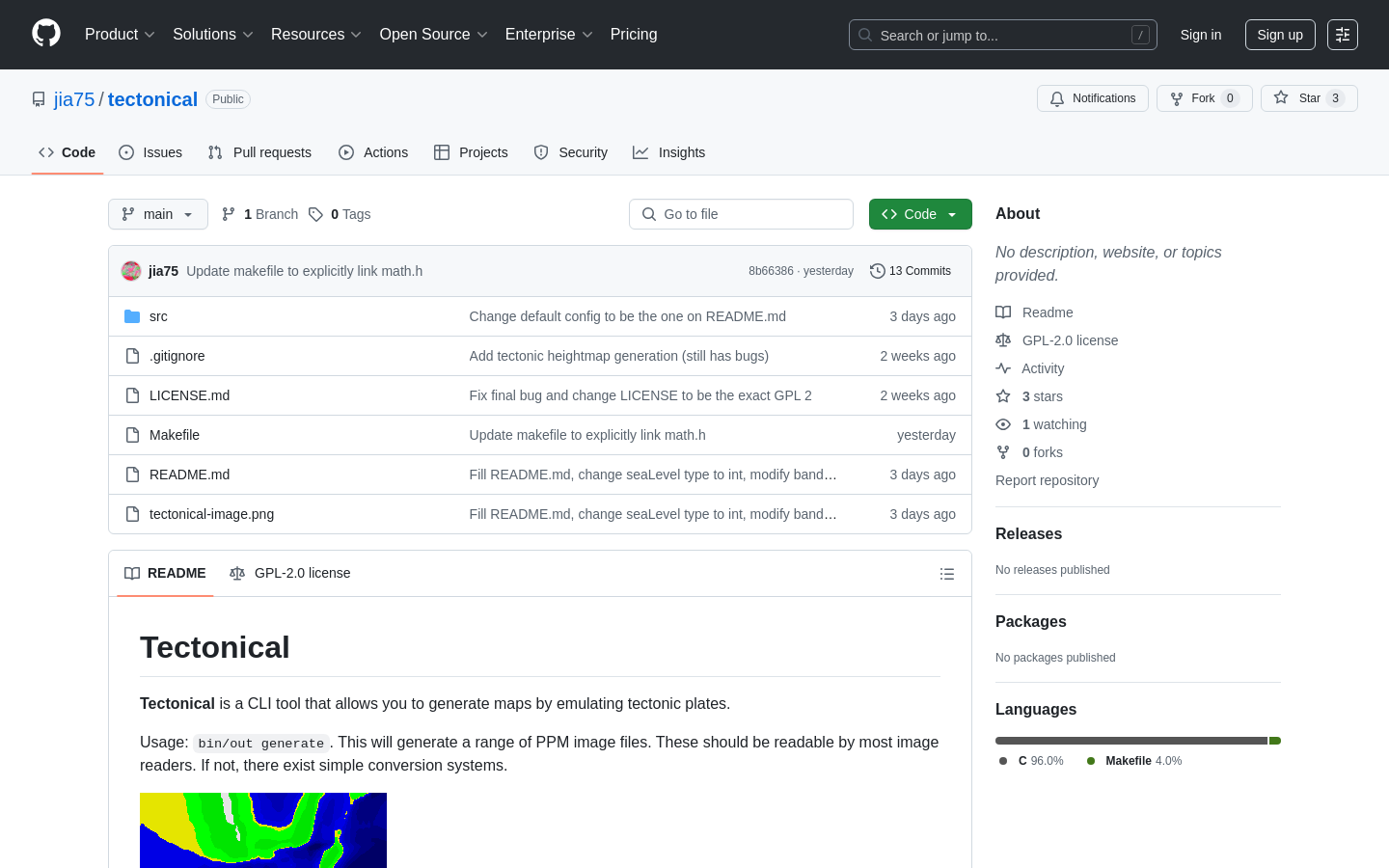Click the star icon in Star button
This screenshot has width=1389, height=868.
[1281, 97]
